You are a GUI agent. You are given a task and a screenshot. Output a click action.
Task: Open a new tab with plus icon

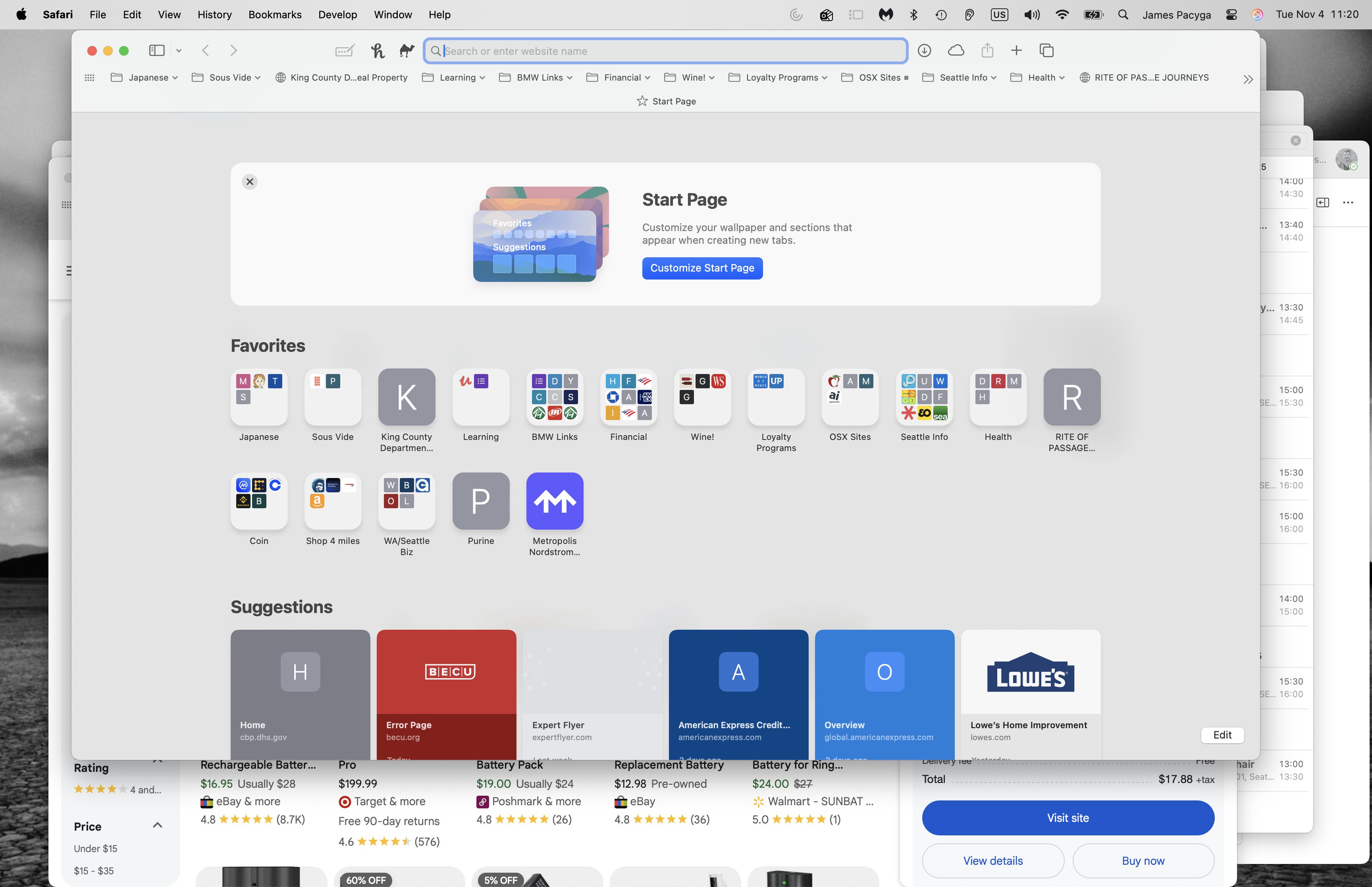pyautogui.click(x=1016, y=51)
